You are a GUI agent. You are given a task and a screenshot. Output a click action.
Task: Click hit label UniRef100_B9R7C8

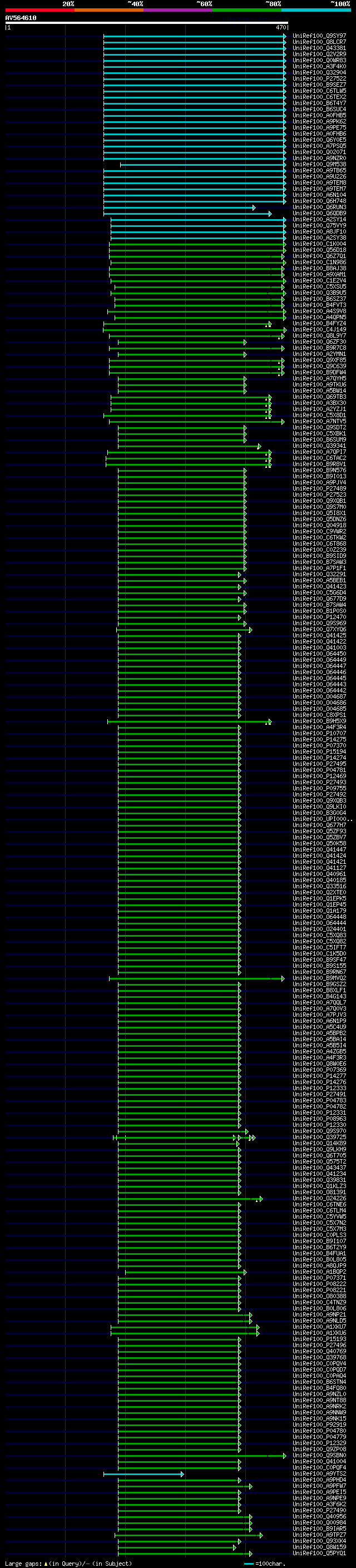tap(319, 348)
